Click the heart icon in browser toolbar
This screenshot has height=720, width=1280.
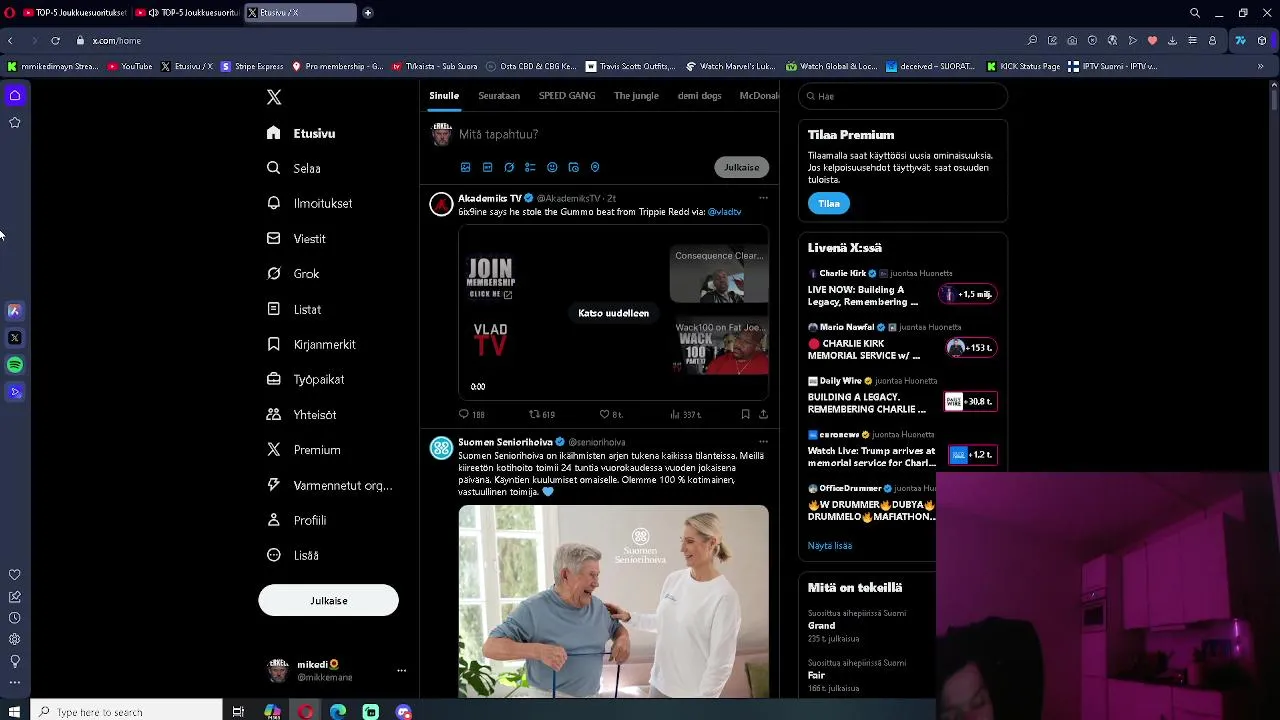coord(1152,41)
